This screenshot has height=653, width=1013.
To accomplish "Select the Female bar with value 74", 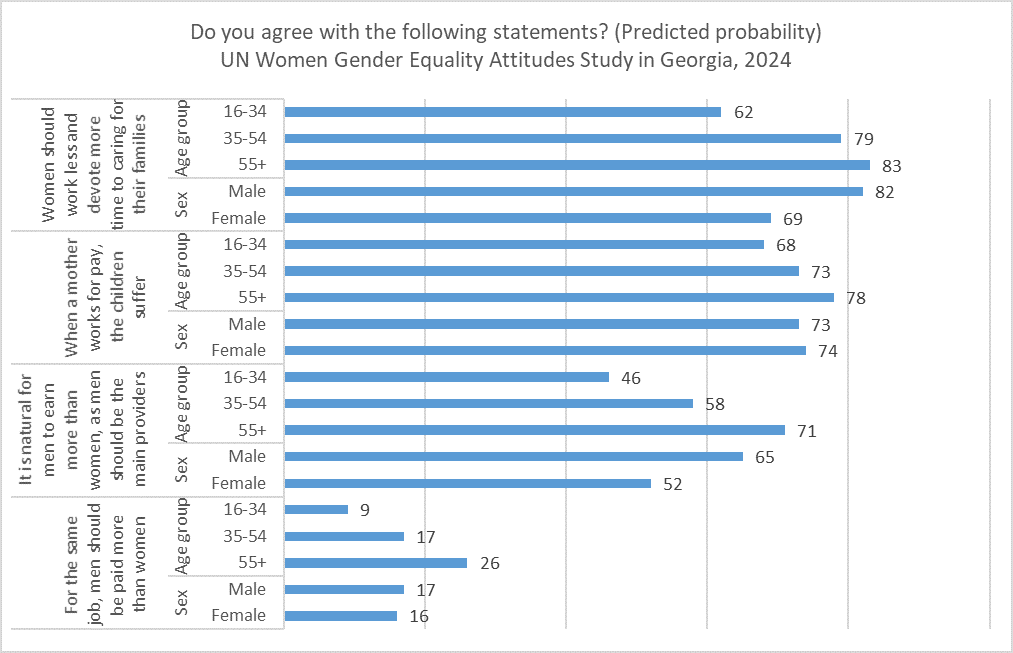I will click(x=545, y=350).
